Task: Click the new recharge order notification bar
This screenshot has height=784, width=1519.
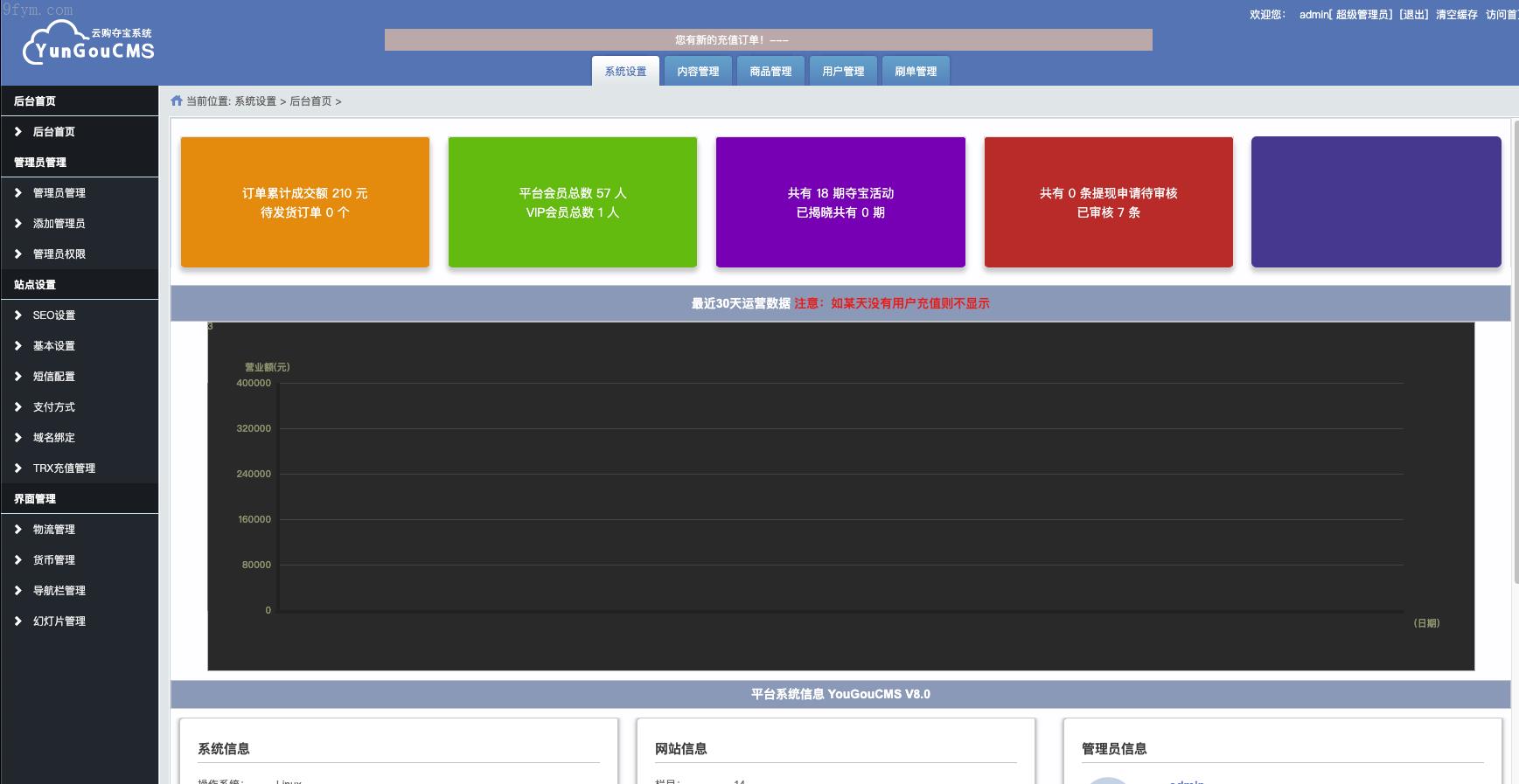Action: click(x=768, y=40)
